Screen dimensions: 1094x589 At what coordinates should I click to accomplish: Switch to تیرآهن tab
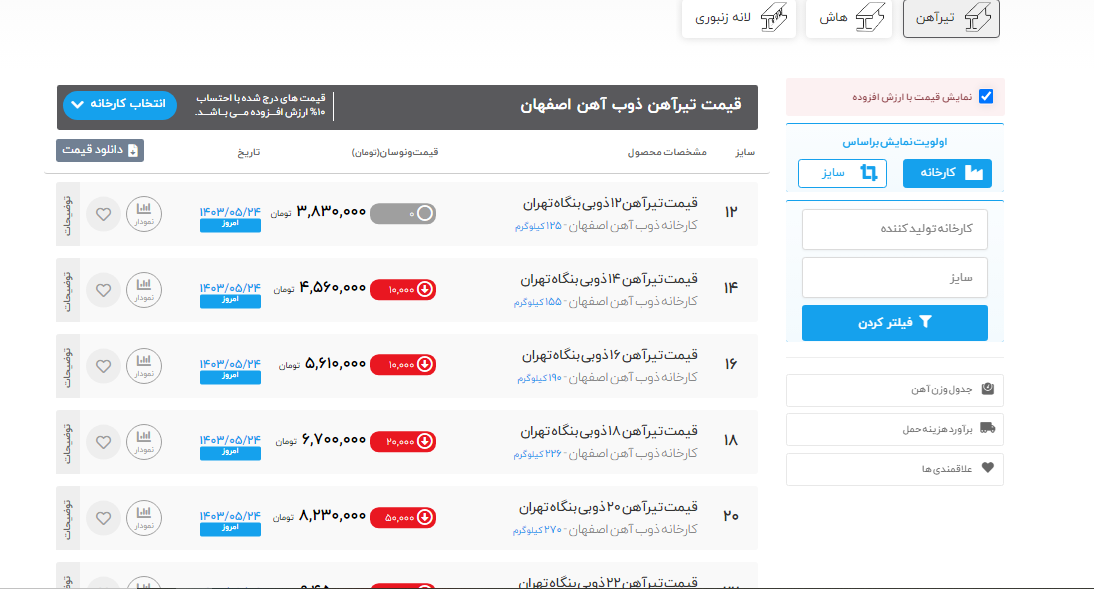[x=951, y=19]
